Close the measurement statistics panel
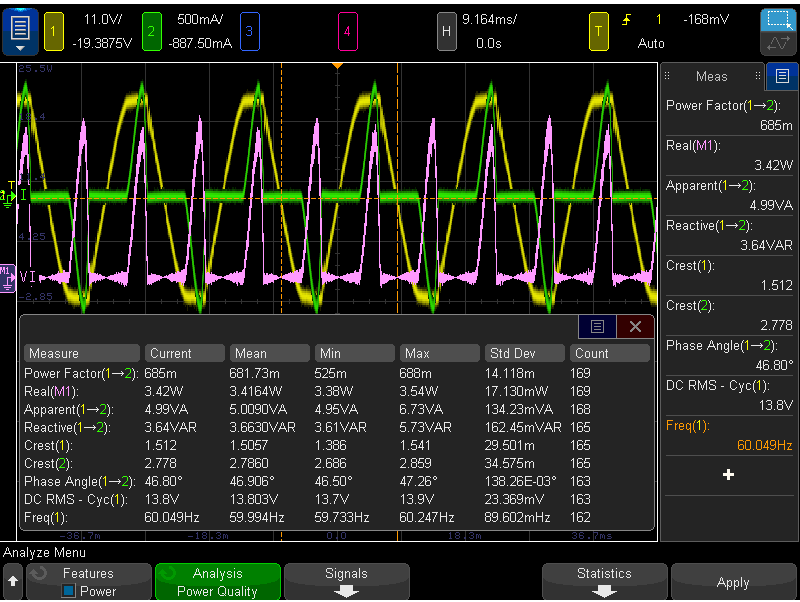The height and width of the screenshot is (602, 800). click(635, 326)
